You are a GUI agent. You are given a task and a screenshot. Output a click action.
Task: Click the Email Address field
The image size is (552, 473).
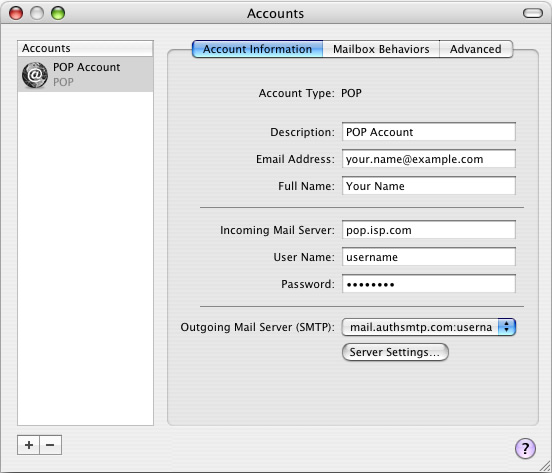(x=429, y=159)
